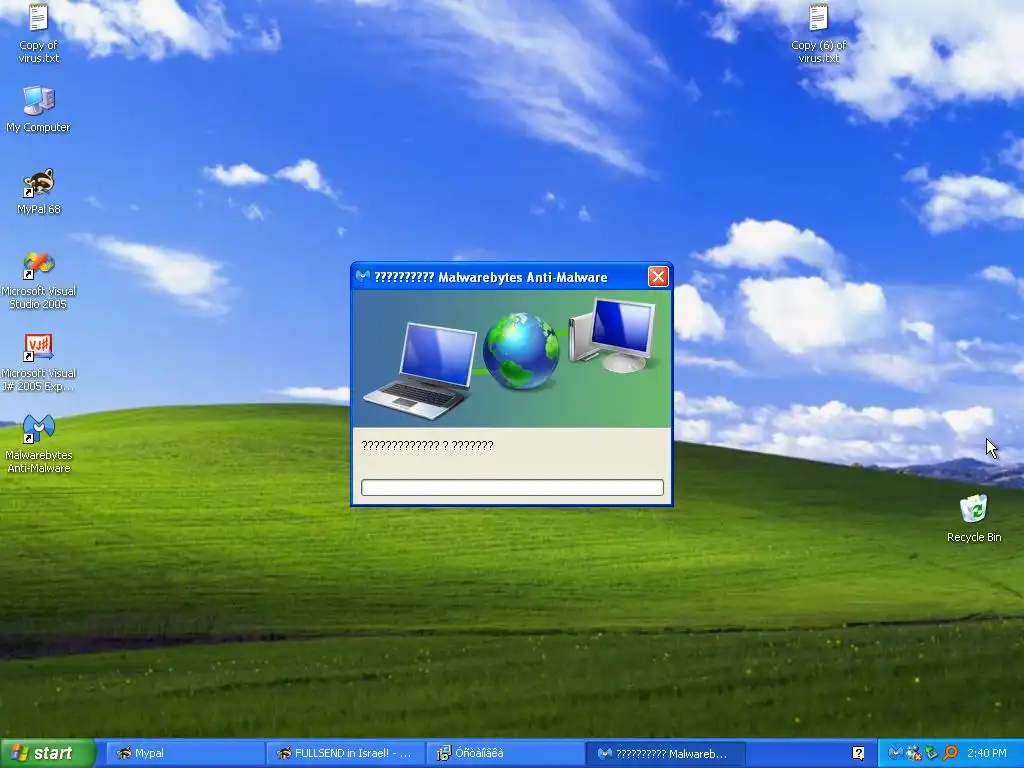This screenshot has width=1024, height=768.
Task: Click the question-mark help icon on taskbar
Action: pyautogui.click(x=858, y=753)
